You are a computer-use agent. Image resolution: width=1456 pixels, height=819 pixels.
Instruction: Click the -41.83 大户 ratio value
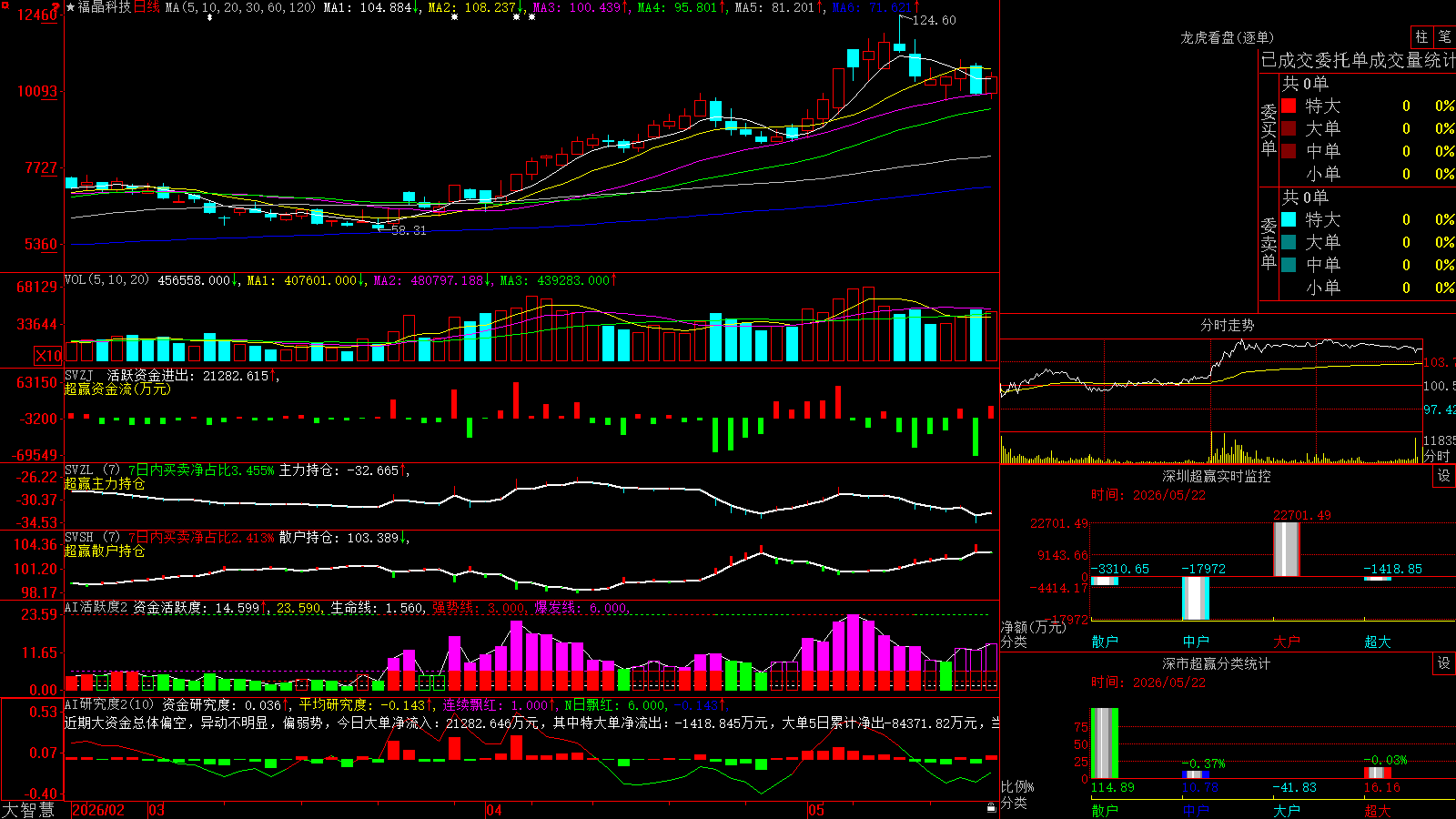[x=1295, y=787]
